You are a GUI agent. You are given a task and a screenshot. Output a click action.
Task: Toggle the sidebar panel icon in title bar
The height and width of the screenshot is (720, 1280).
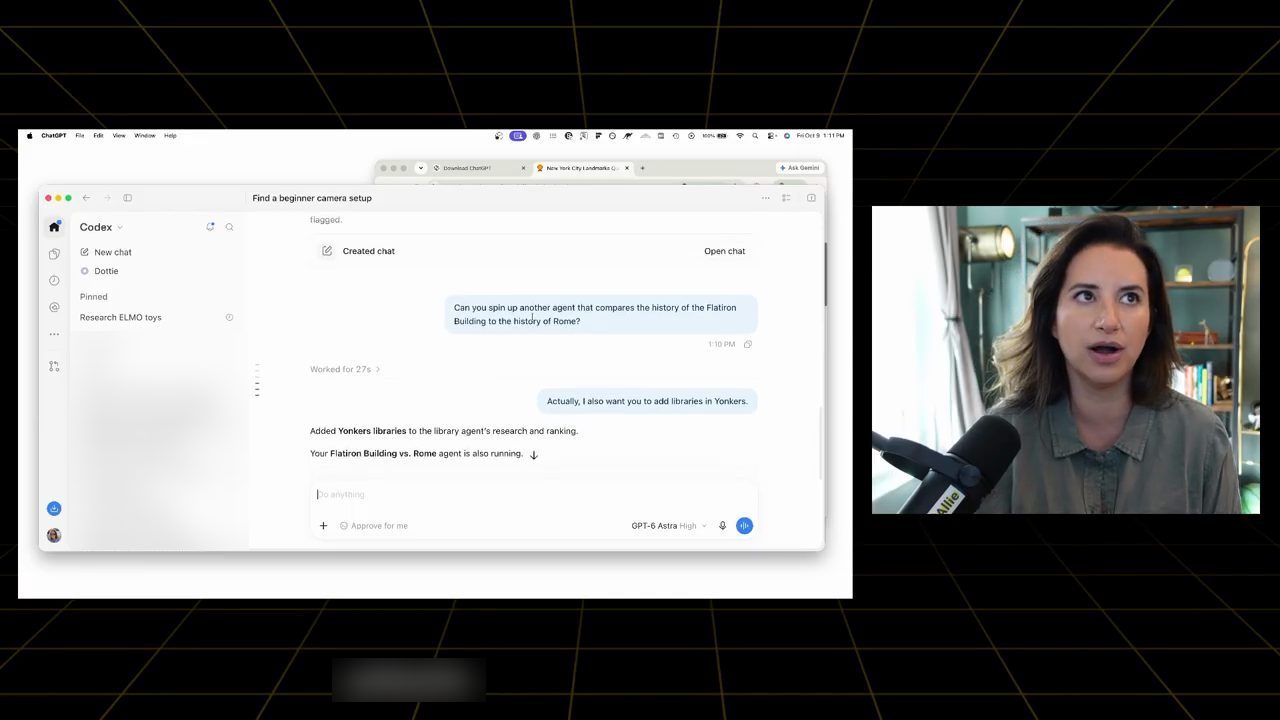click(127, 198)
